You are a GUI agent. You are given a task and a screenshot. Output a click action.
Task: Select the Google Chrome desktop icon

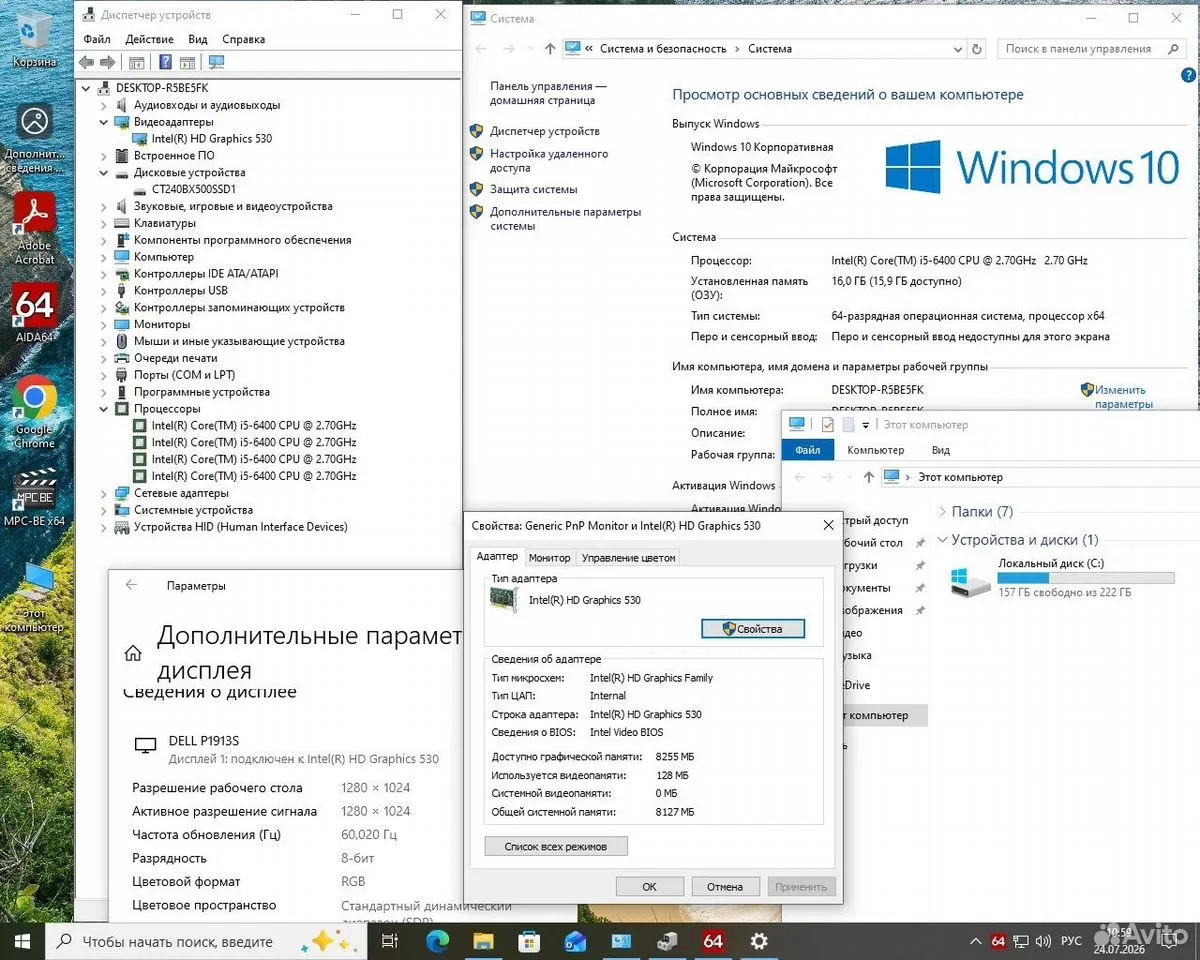pyautogui.click(x=34, y=411)
